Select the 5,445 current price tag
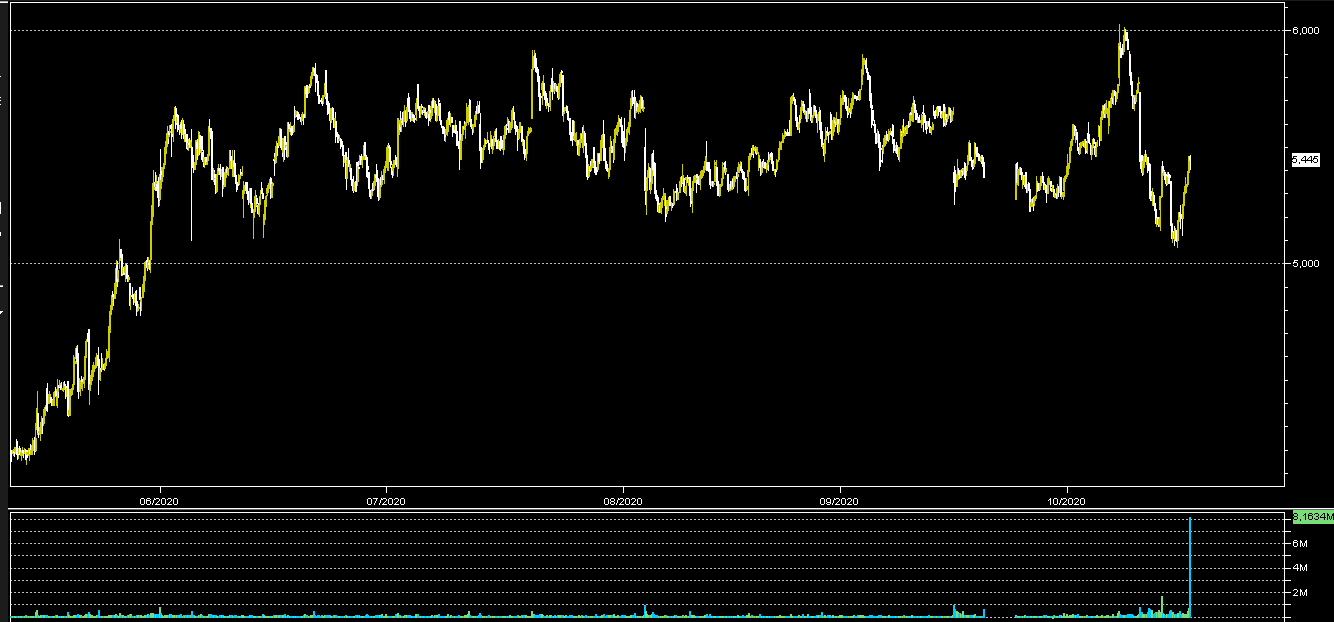This screenshot has height=622, width=1334. (x=1306, y=160)
